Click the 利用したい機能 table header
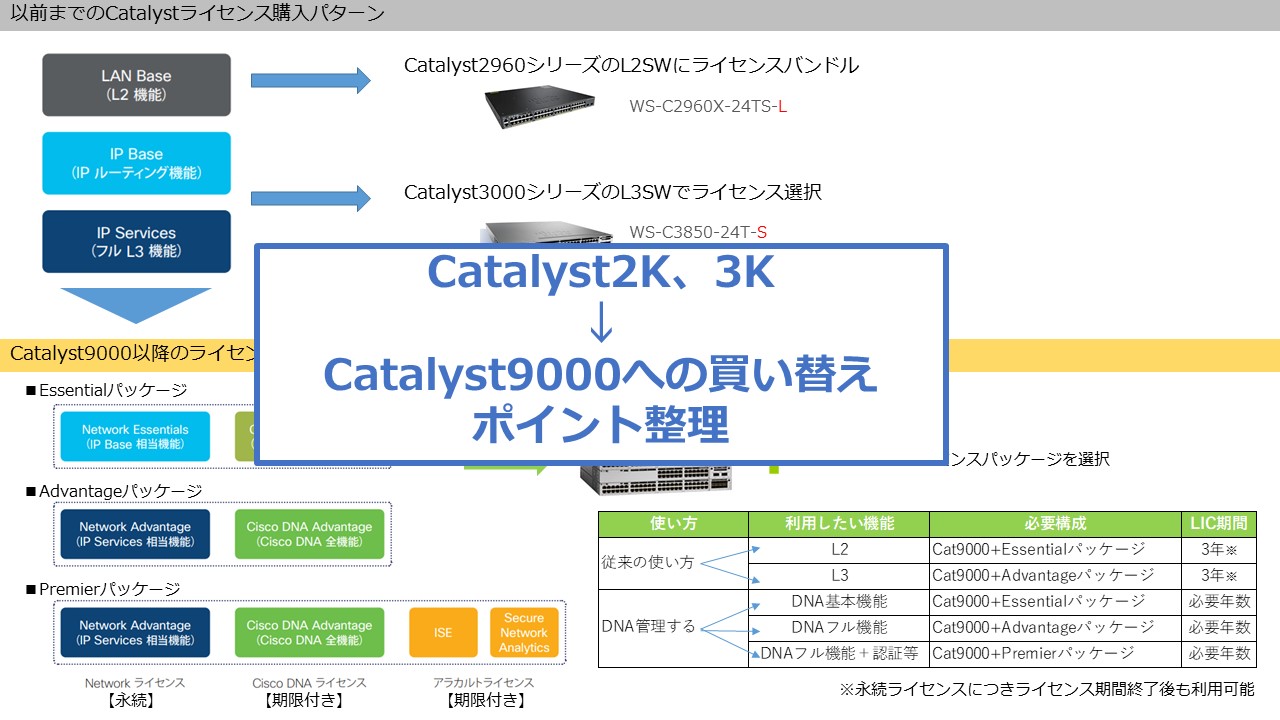This screenshot has height=720, width=1280. [x=839, y=524]
